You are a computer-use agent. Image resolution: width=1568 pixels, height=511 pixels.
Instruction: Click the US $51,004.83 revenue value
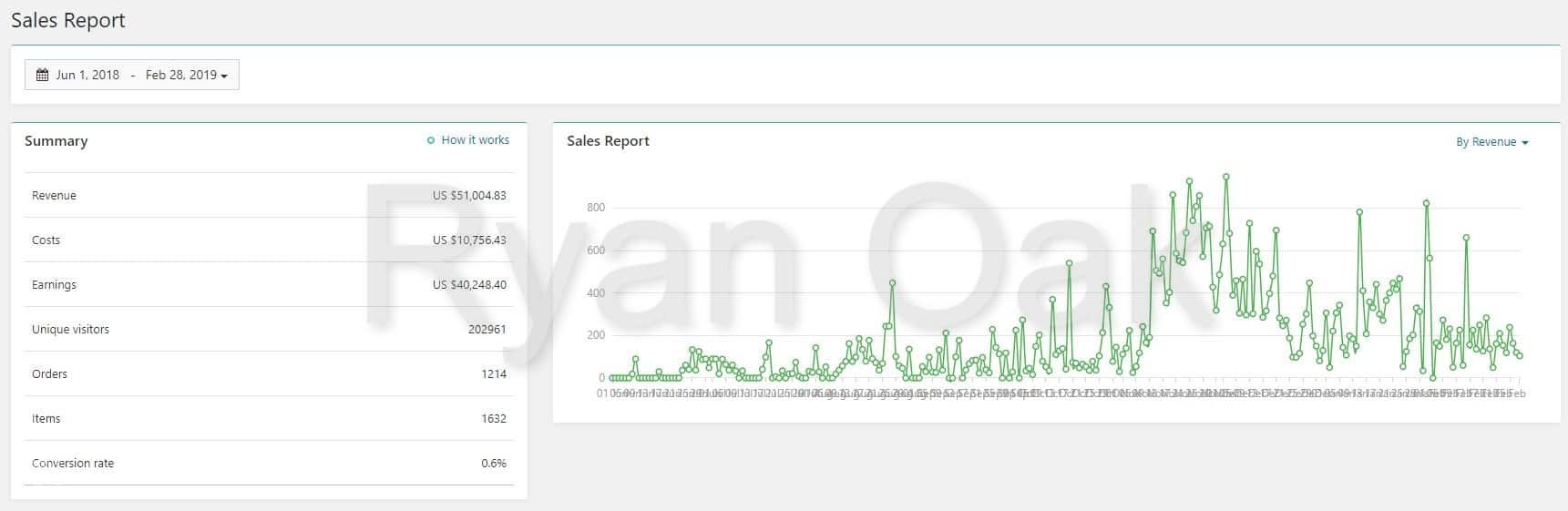pyautogui.click(x=469, y=195)
